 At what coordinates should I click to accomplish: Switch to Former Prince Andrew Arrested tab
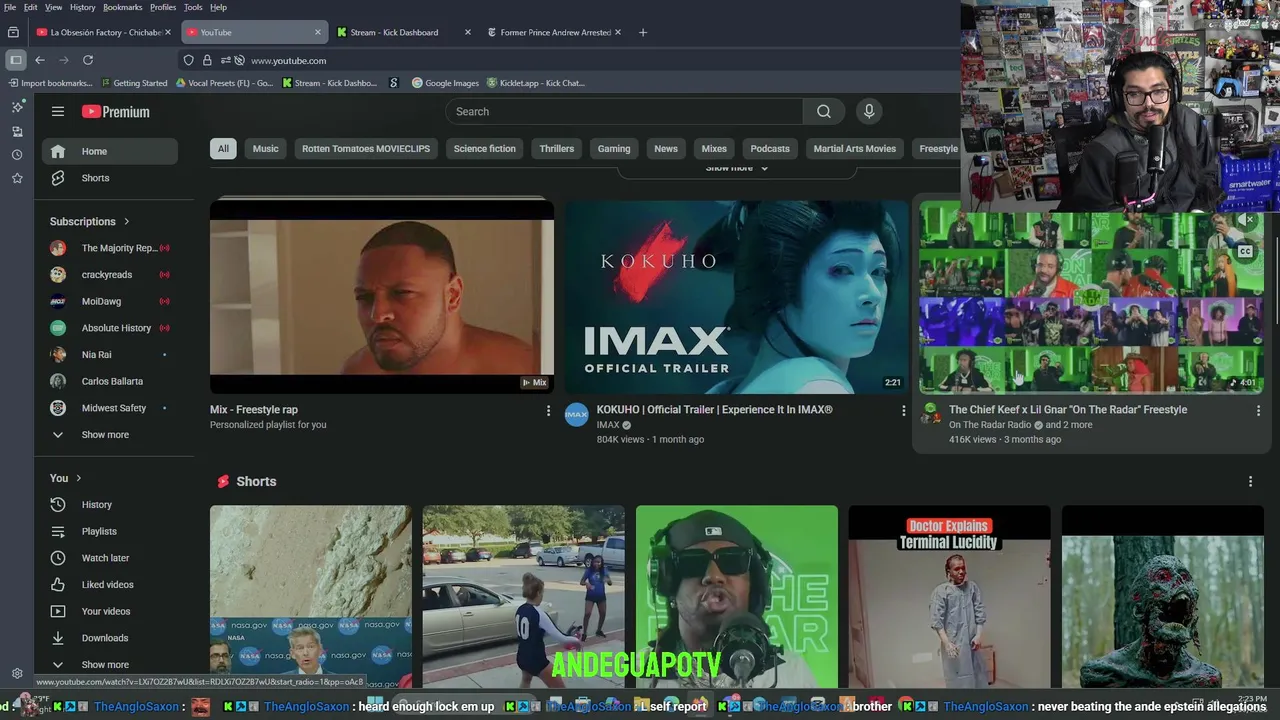[554, 32]
